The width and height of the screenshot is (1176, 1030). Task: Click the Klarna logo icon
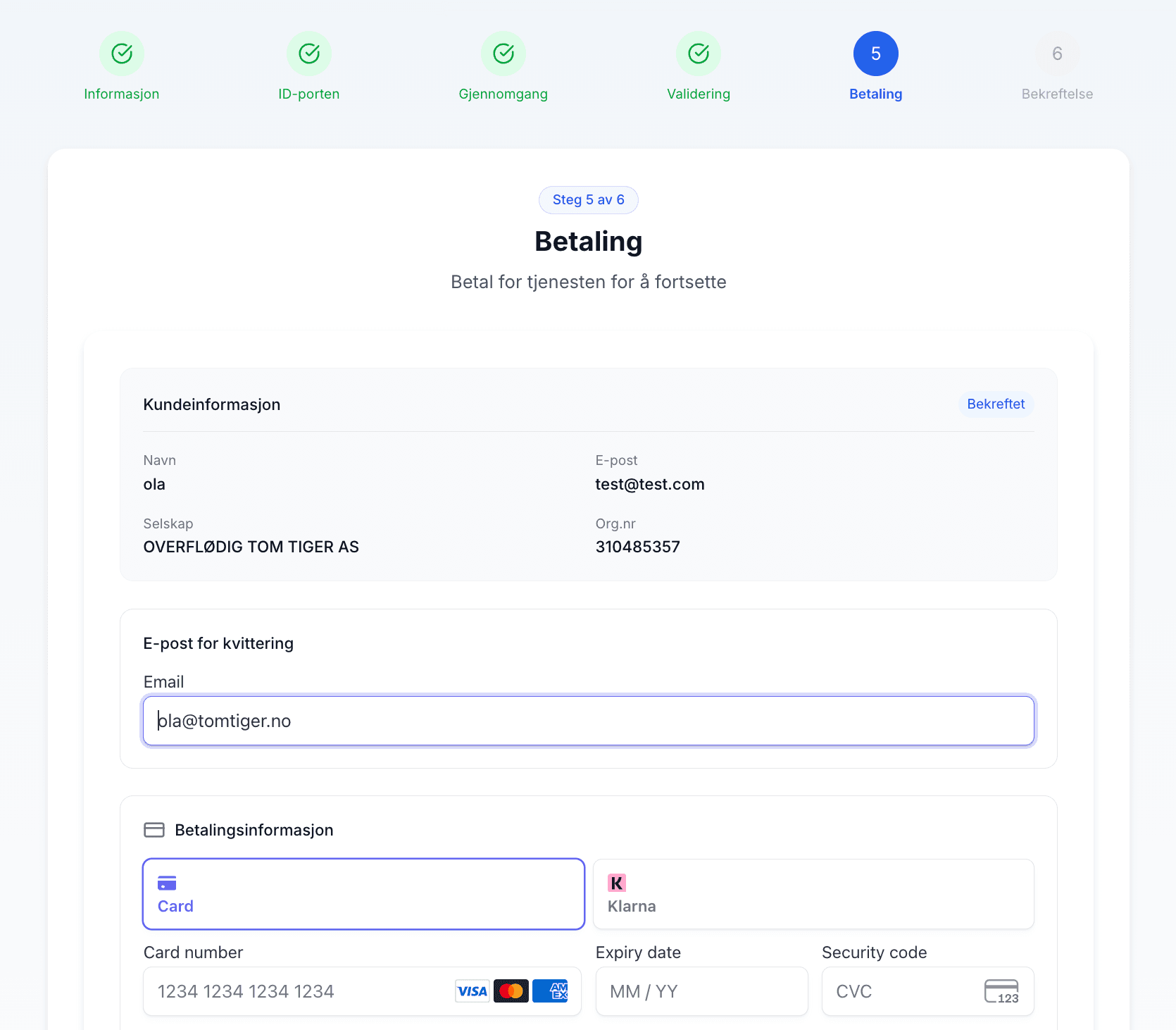617,883
